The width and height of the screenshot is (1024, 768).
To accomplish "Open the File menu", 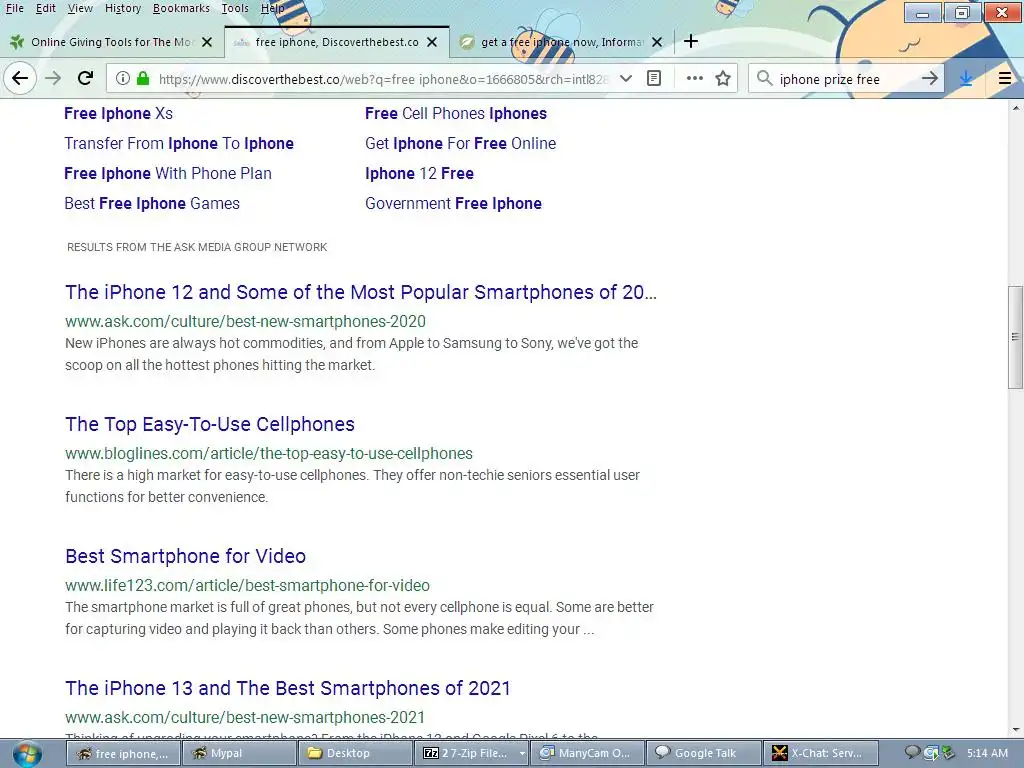I will 14,8.
